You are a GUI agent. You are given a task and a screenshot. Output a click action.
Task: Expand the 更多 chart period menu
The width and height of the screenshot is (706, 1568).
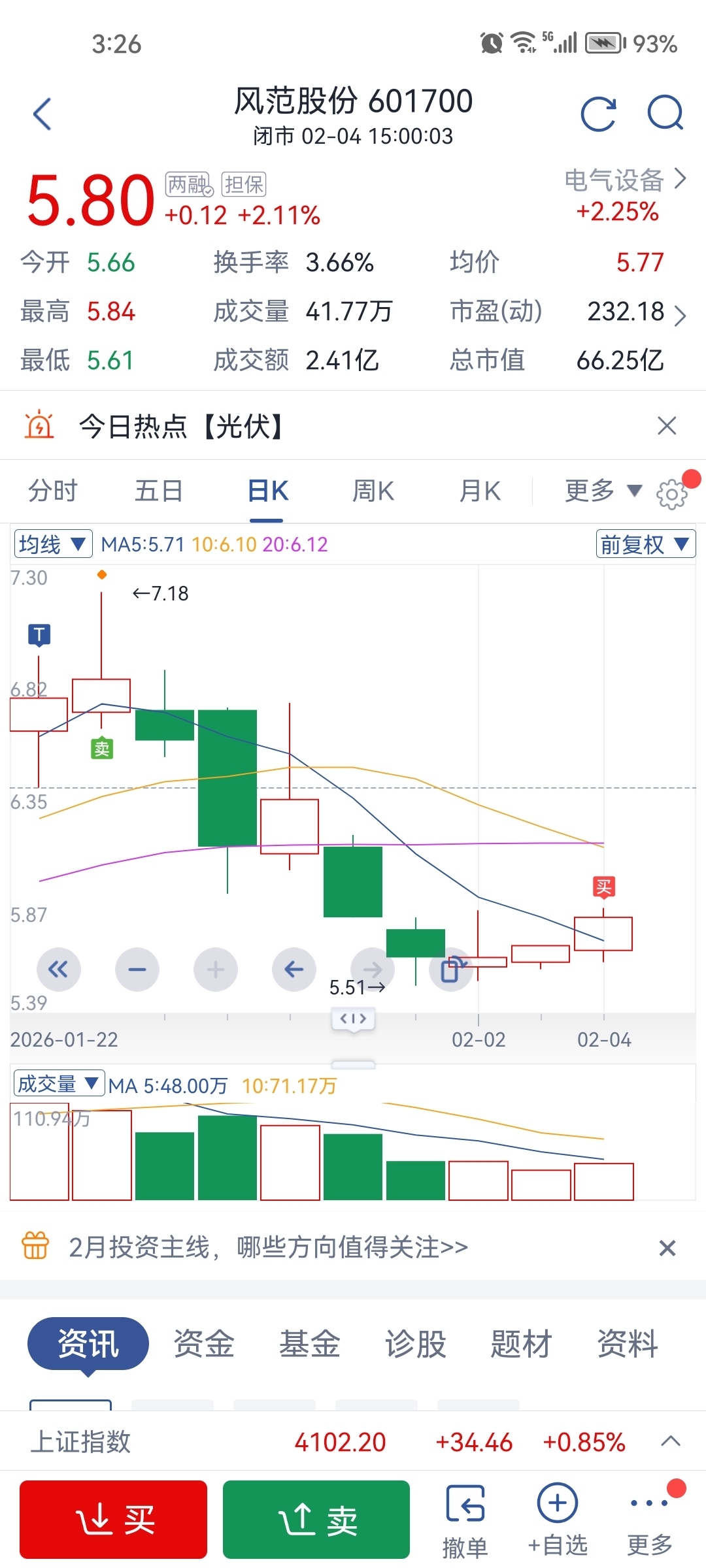[603, 491]
